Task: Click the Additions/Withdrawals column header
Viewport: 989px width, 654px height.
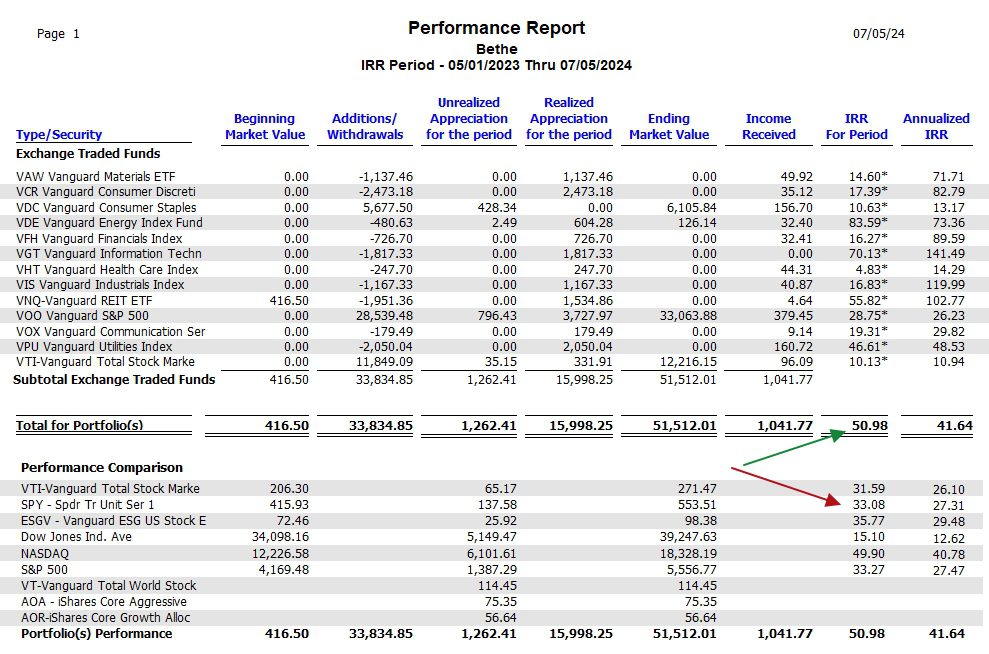Action: point(365,126)
